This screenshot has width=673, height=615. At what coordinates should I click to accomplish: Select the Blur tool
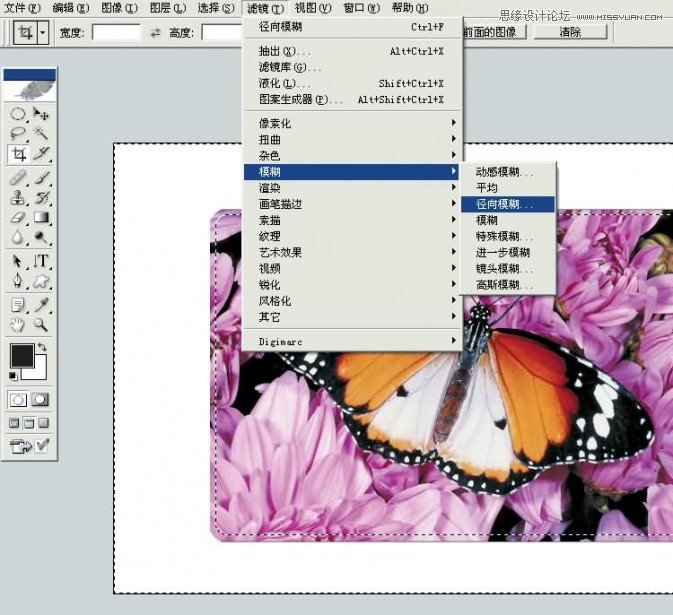coord(18,237)
